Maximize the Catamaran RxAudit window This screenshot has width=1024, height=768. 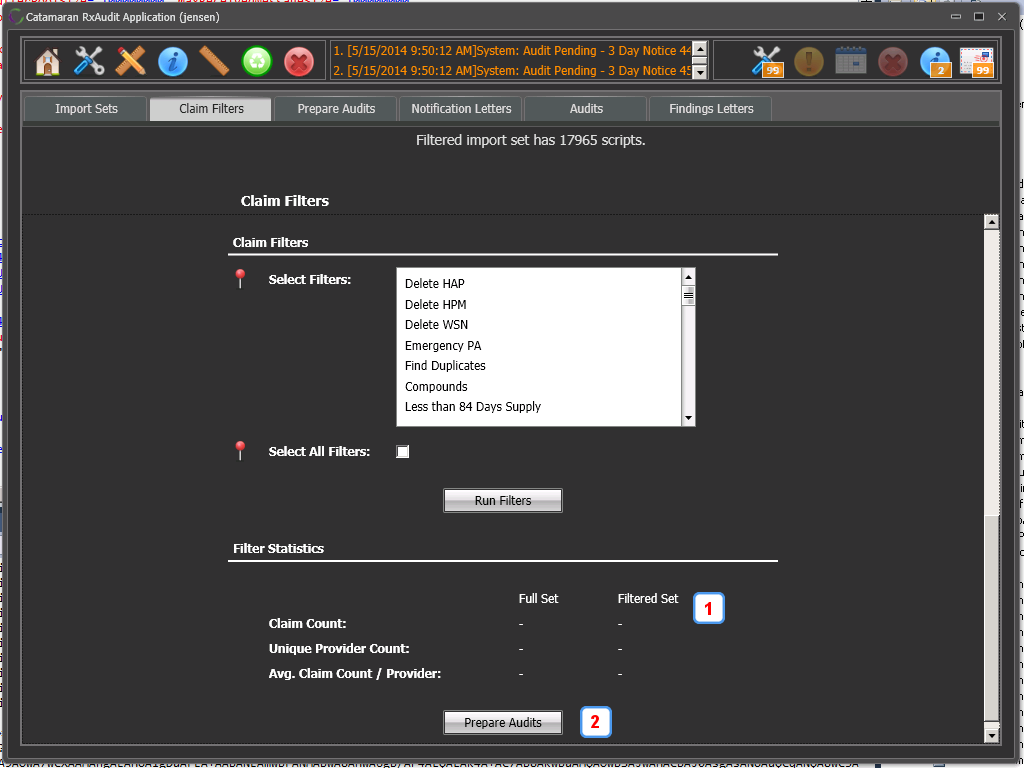tap(979, 17)
